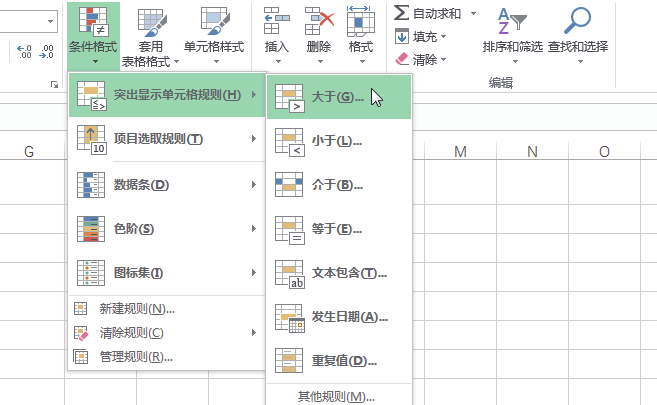Select column N header
Image resolution: width=657 pixels, height=405 pixels.
coord(532,151)
